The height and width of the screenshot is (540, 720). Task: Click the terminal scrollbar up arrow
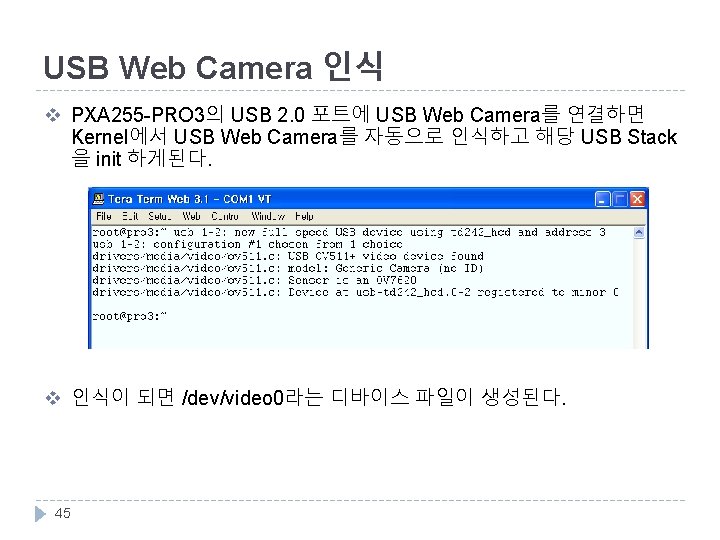[x=639, y=233]
